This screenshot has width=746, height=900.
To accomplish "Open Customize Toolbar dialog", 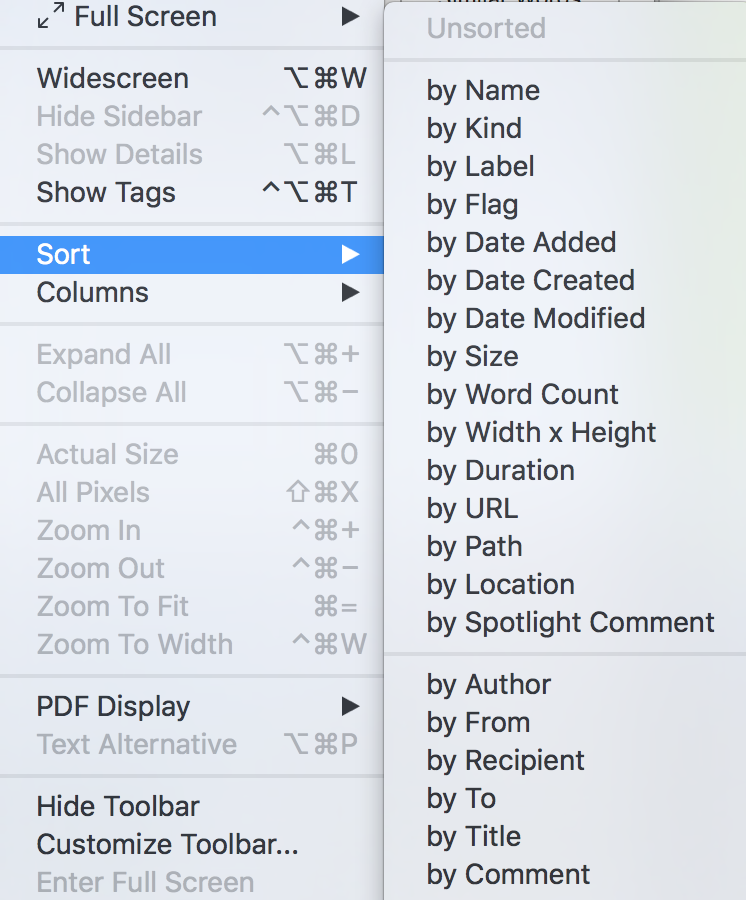I will 192,844.
